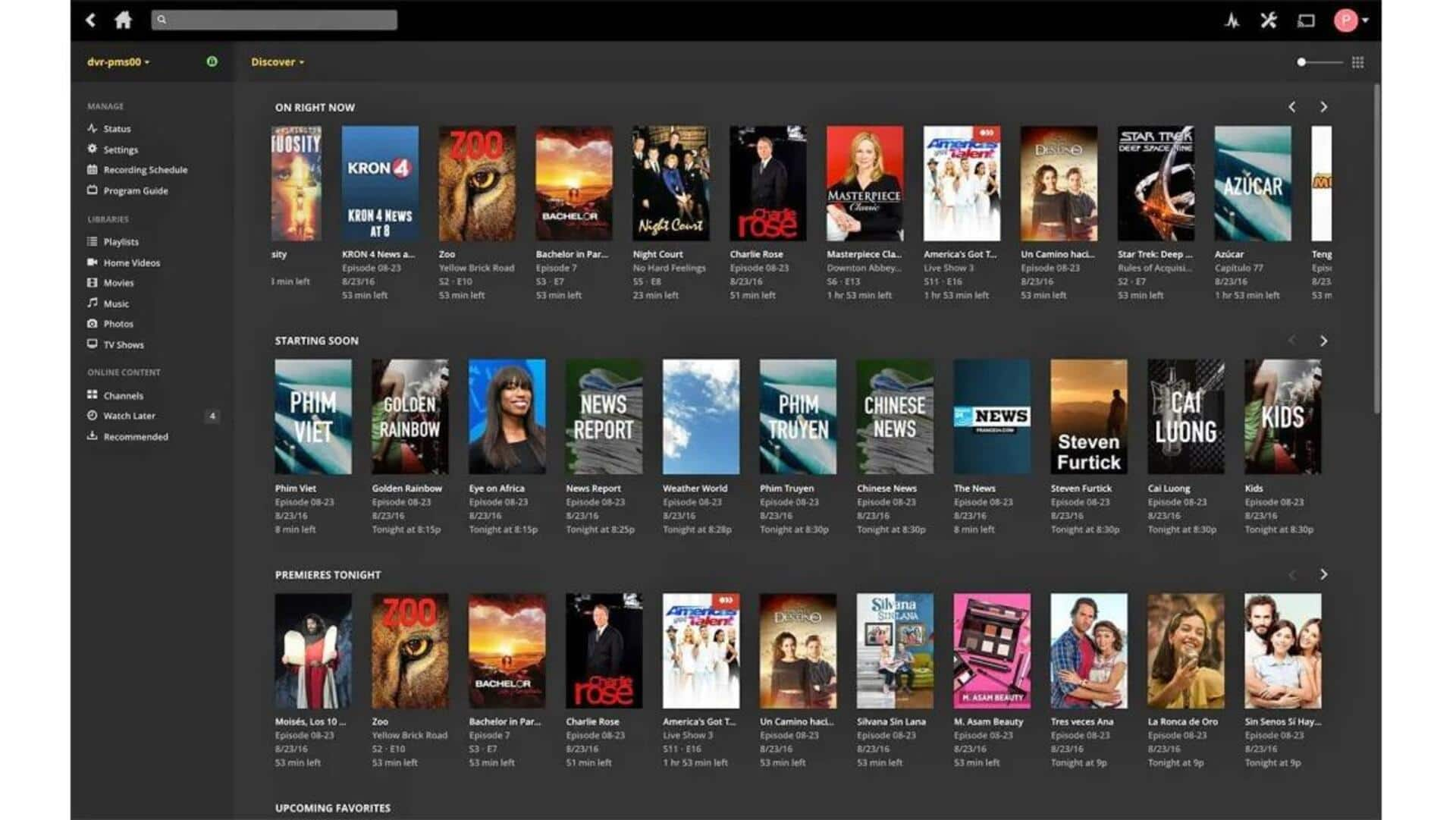Viewport: 1456px width, 820px height.
Task: Open Masterpiece Classic poster
Action: 865,184
